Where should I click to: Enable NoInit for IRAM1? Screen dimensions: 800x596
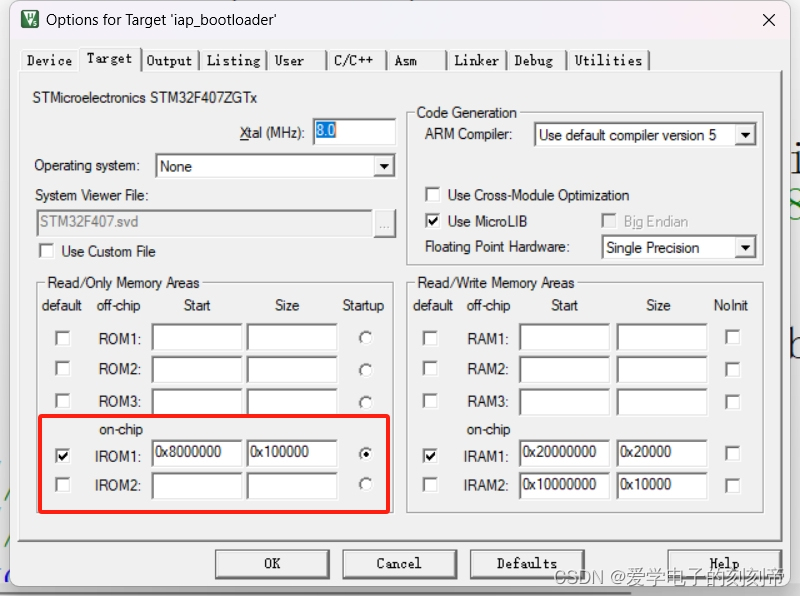pos(732,453)
